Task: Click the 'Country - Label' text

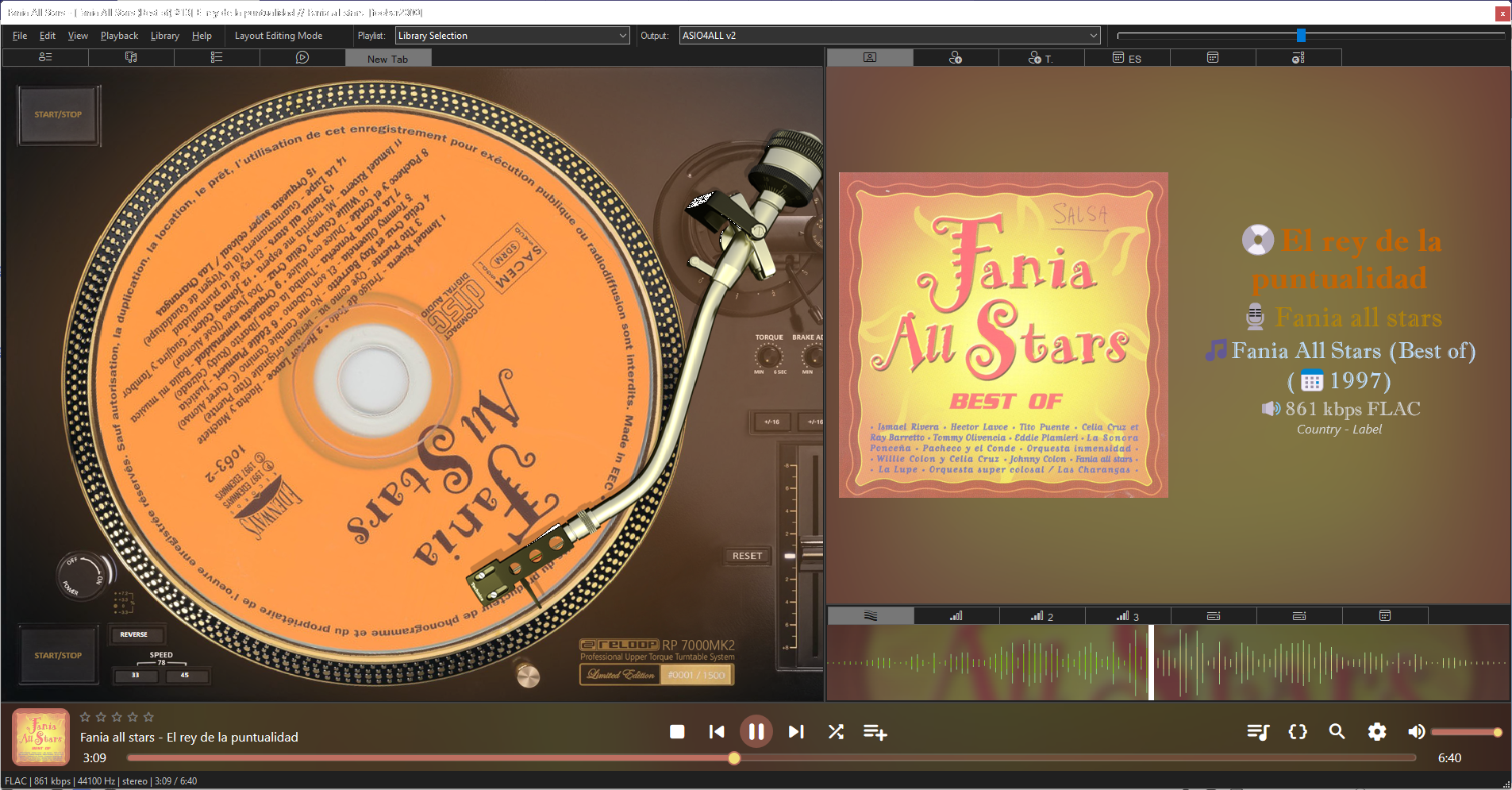Action: [1339, 430]
